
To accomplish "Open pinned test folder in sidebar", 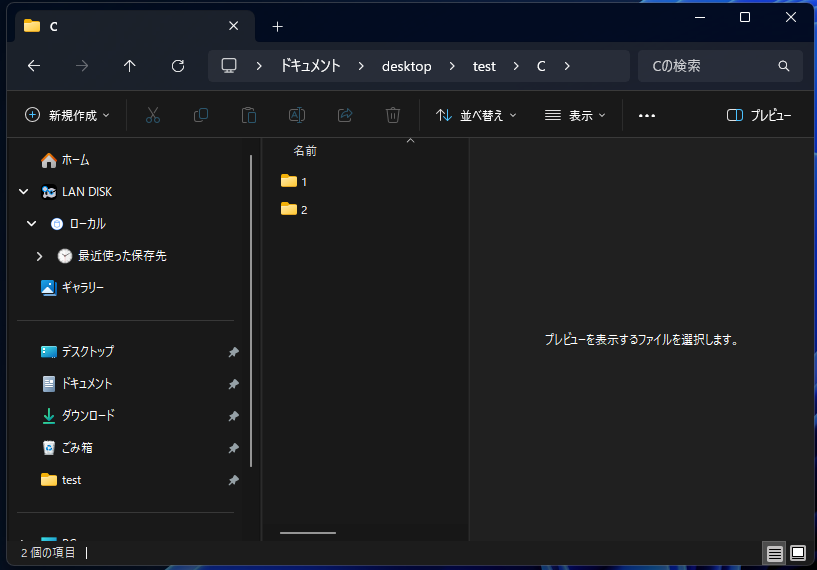I will (71, 480).
